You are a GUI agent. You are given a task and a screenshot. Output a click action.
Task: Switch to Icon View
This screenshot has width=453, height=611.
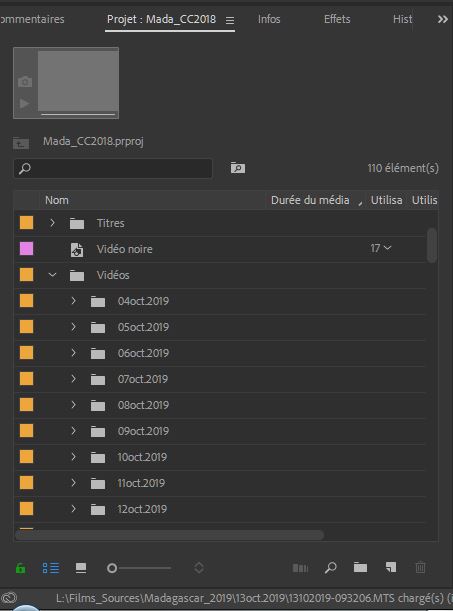pyautogui.click(x=81, y=568)
